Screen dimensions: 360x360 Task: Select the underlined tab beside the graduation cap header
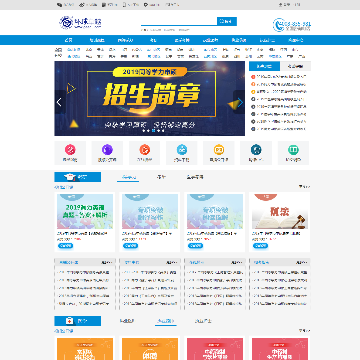coord(128,177)
